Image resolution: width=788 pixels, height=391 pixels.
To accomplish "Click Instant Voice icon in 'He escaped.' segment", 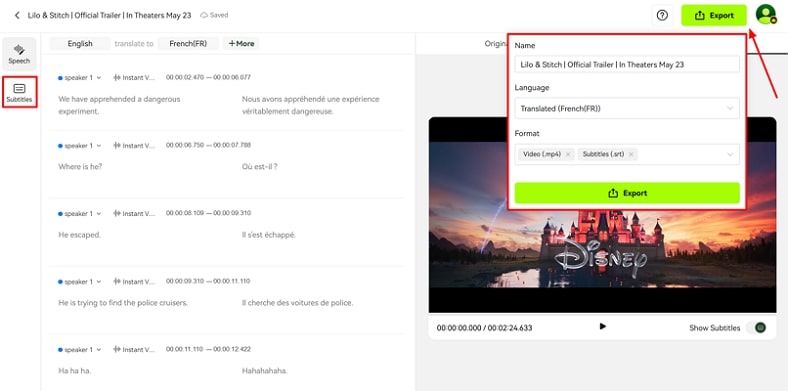I will (x=118, y=214).
